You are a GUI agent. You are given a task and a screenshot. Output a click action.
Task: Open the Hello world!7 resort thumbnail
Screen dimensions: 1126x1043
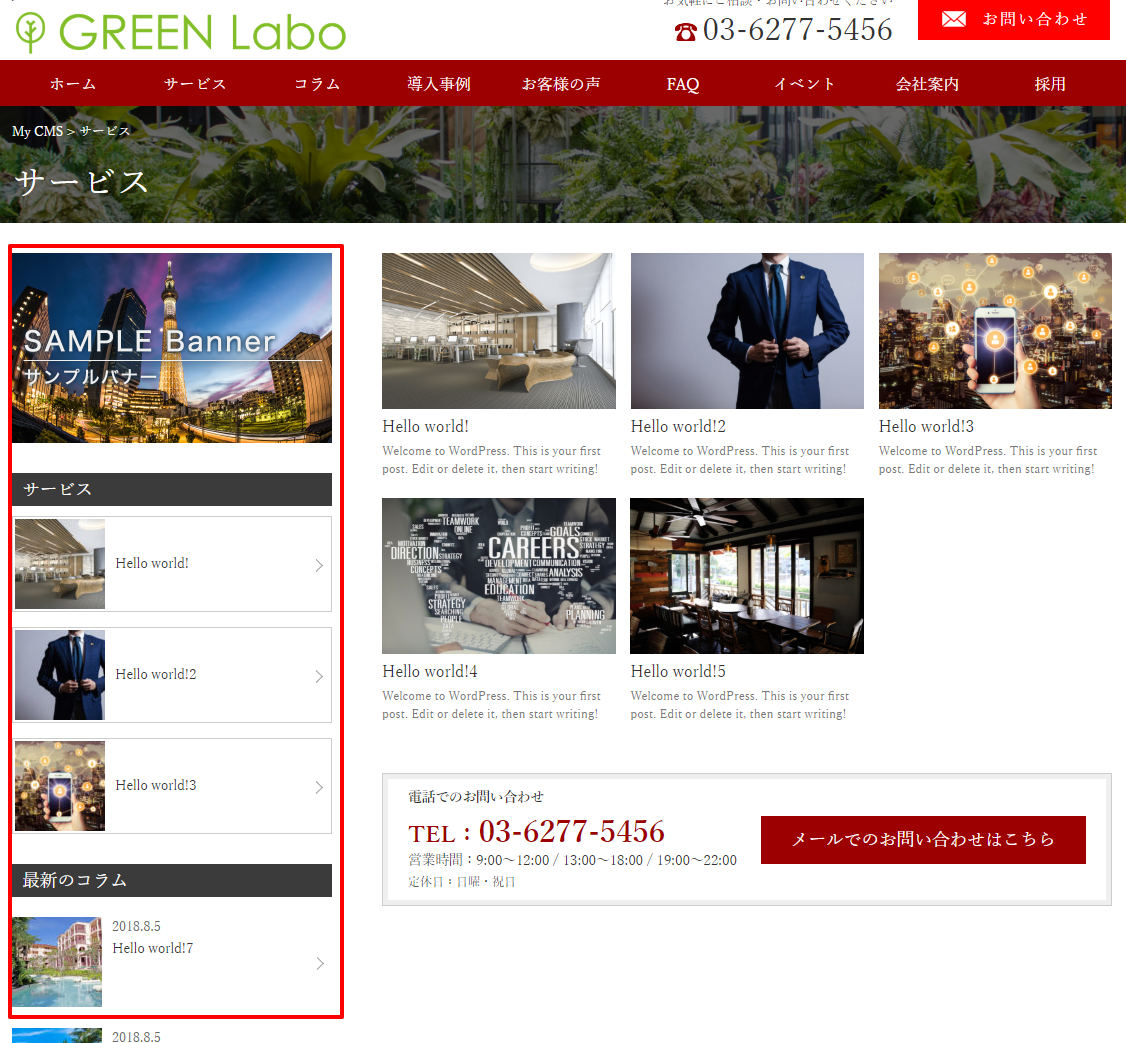[x=57, y=962]
